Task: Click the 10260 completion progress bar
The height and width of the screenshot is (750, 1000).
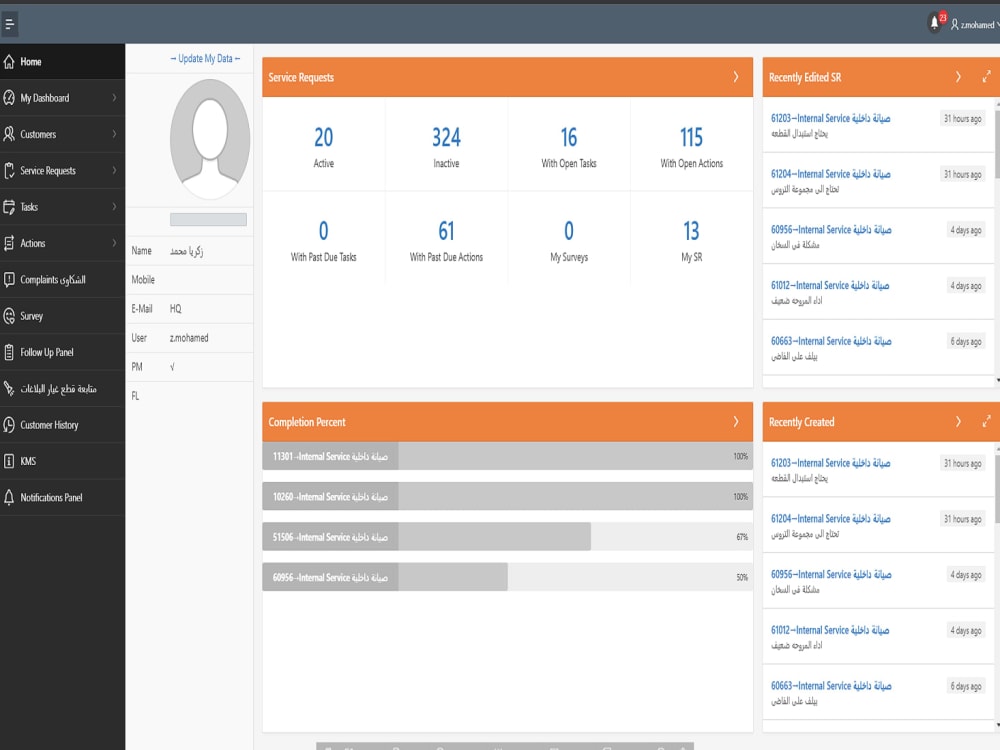Action: [507, 496]
